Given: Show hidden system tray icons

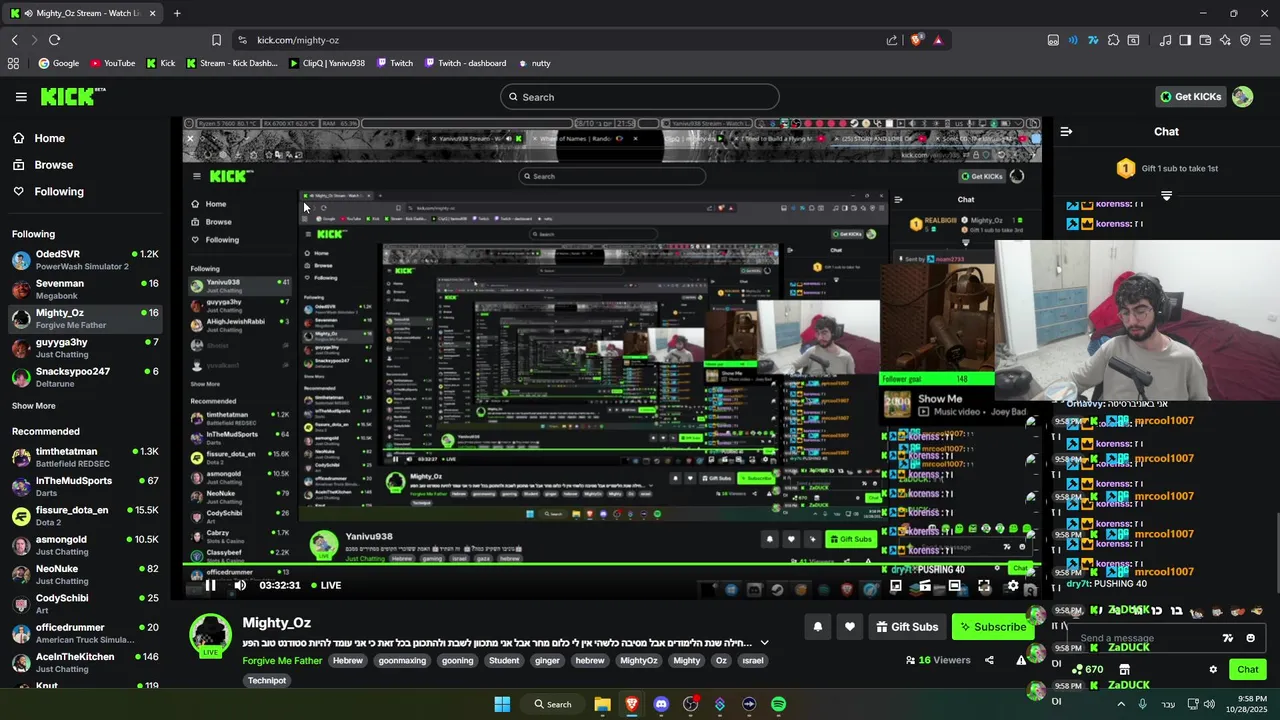Looking at the screenshot, I should click(1120, 704).
